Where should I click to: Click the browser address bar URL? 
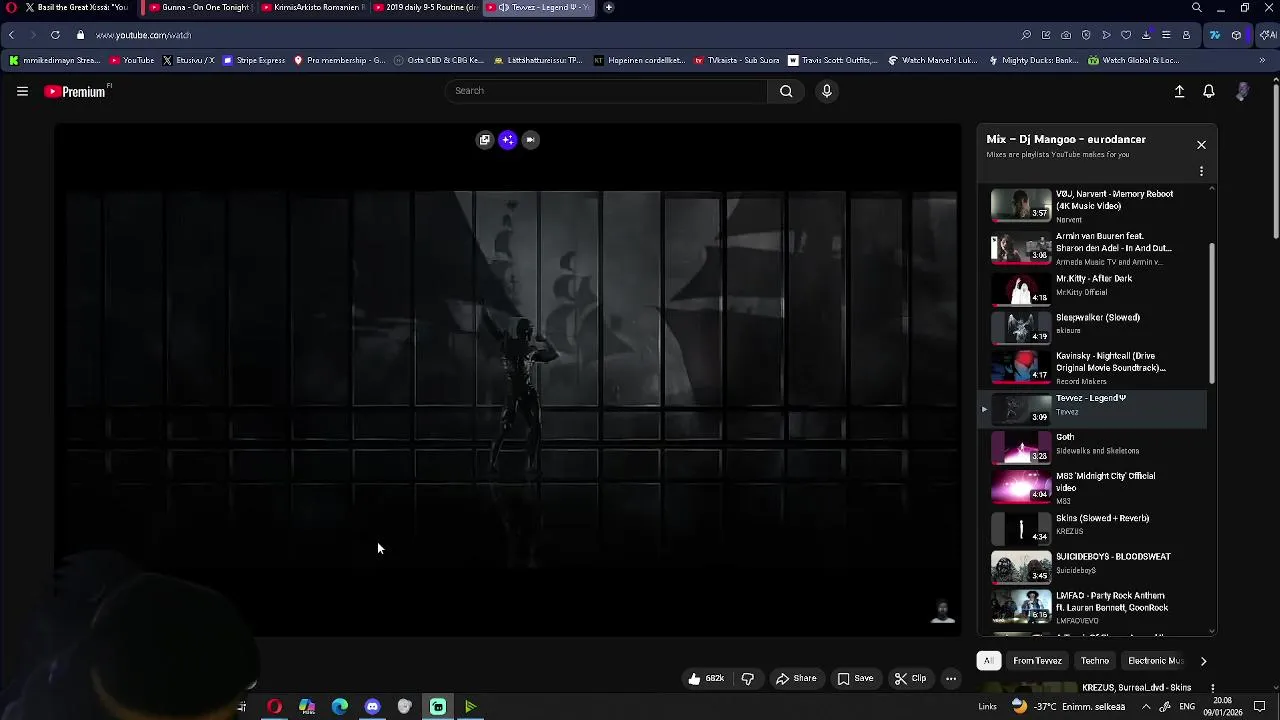[144, 35]
